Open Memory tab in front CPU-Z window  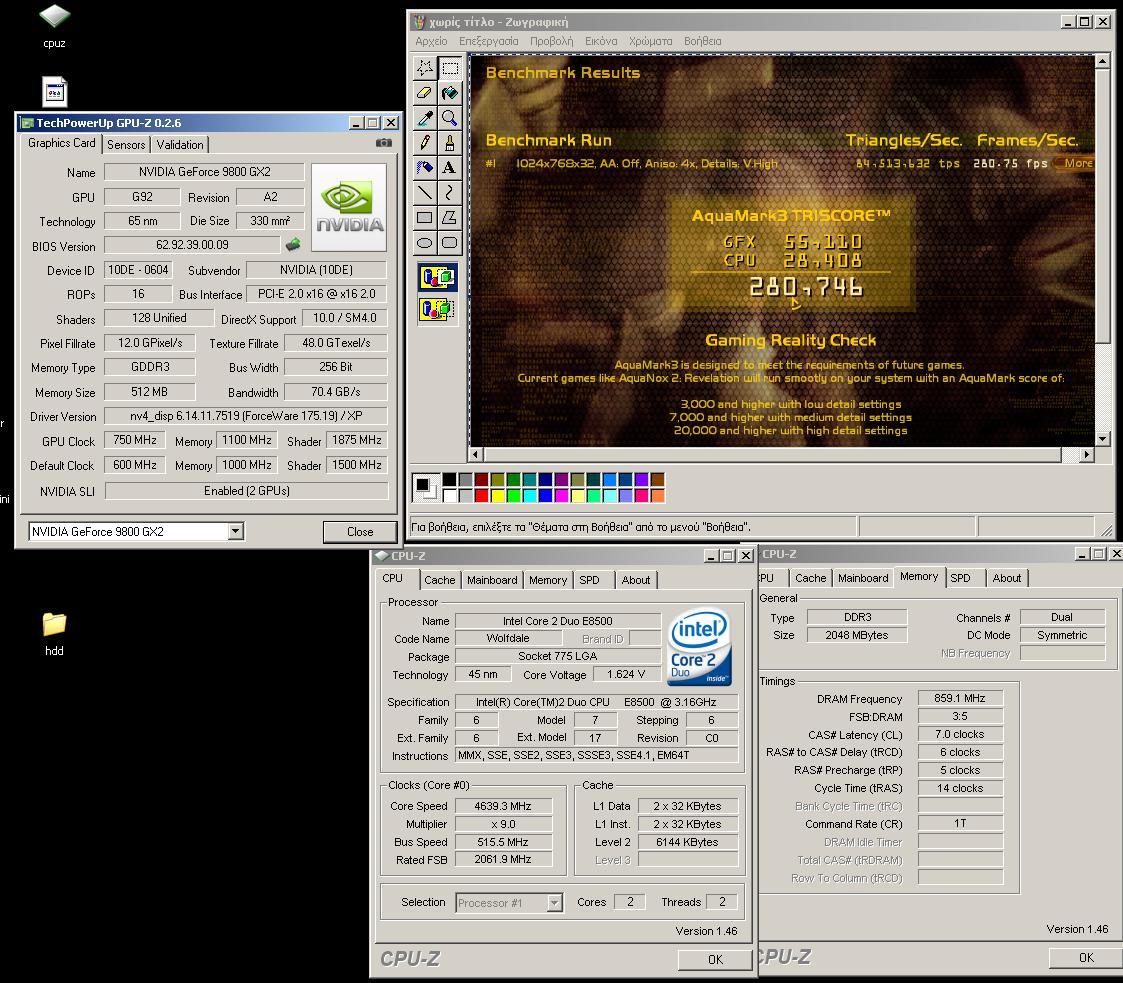point(548,580)
